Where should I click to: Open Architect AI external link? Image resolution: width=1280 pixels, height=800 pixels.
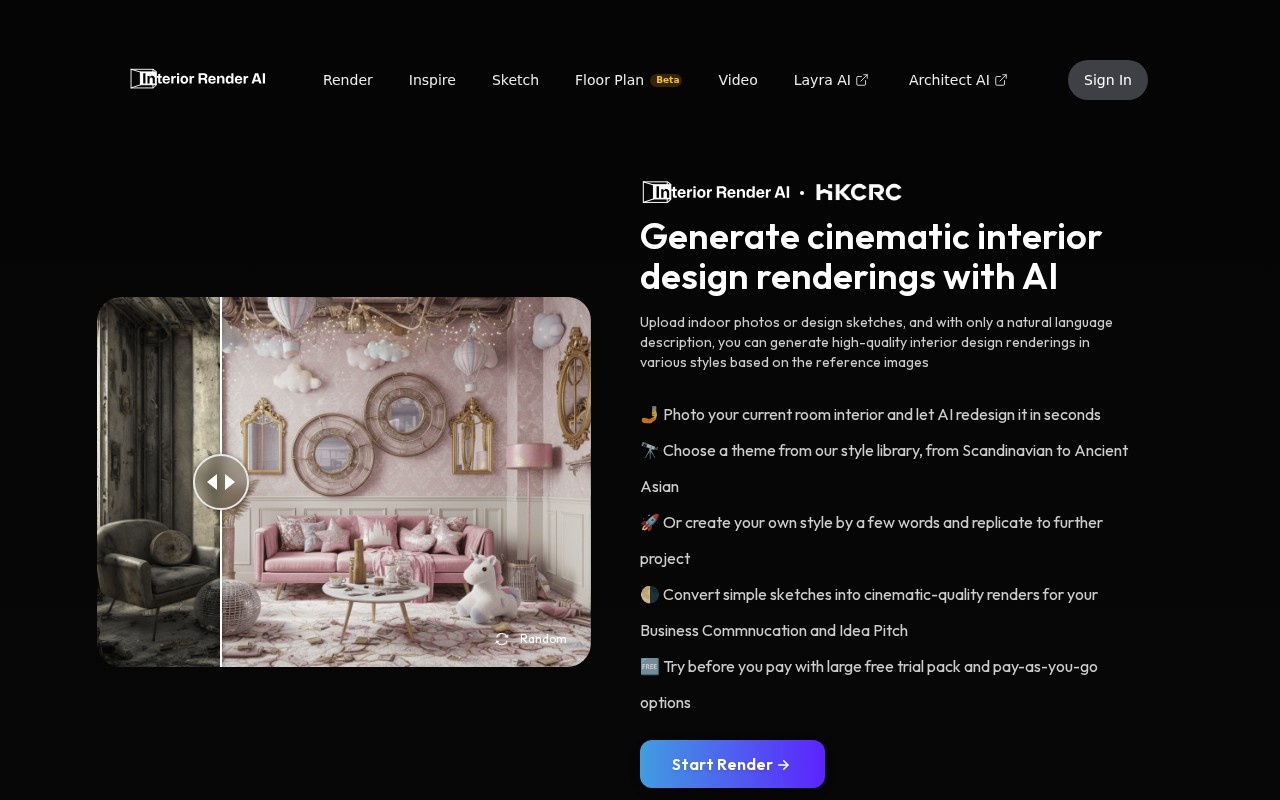[958, 80]
